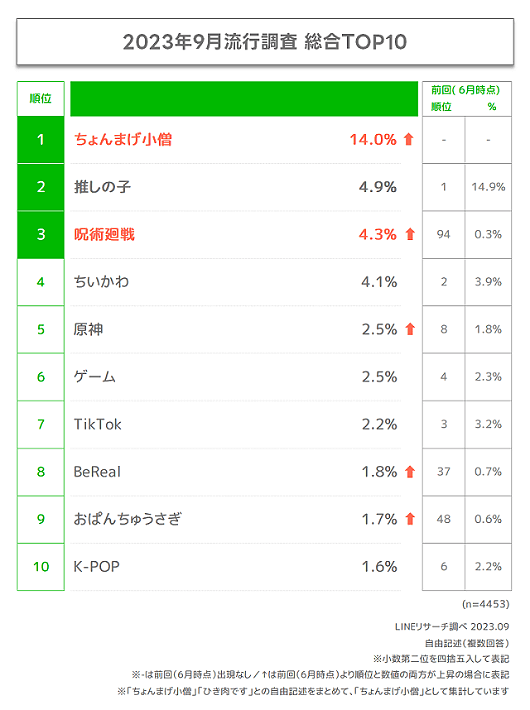Click the title 2023年9月流行調査 総合TOP10
530x710 pixels.
click(x=265, y=42)
